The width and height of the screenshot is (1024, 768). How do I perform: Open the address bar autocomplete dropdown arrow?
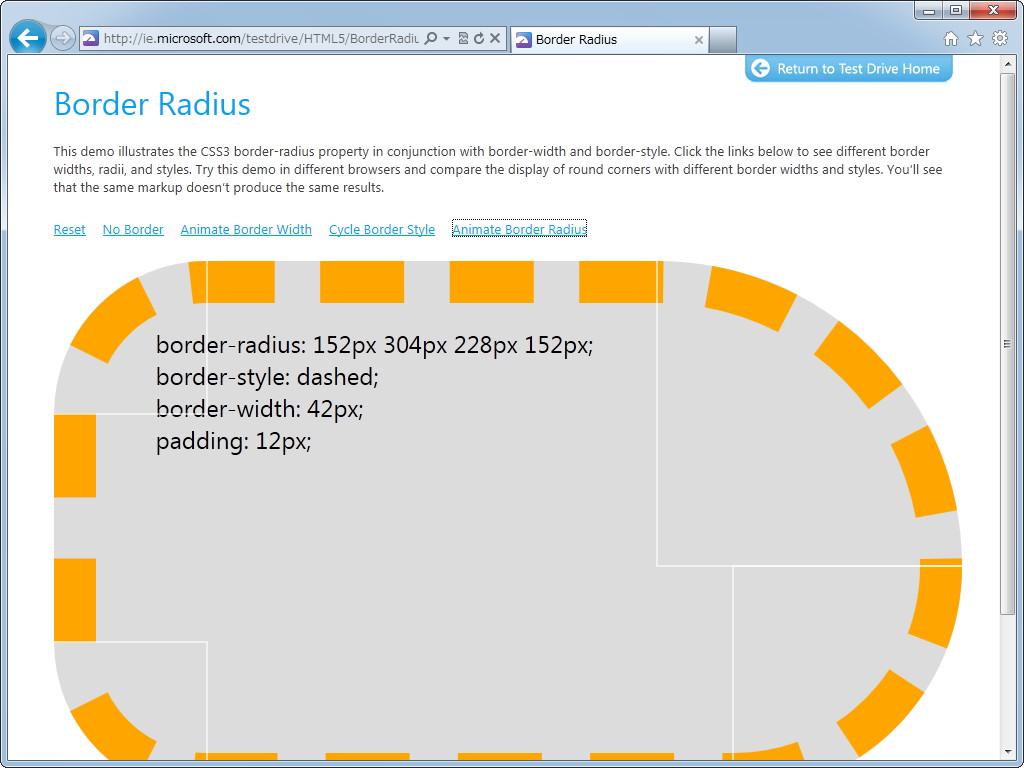446,39
